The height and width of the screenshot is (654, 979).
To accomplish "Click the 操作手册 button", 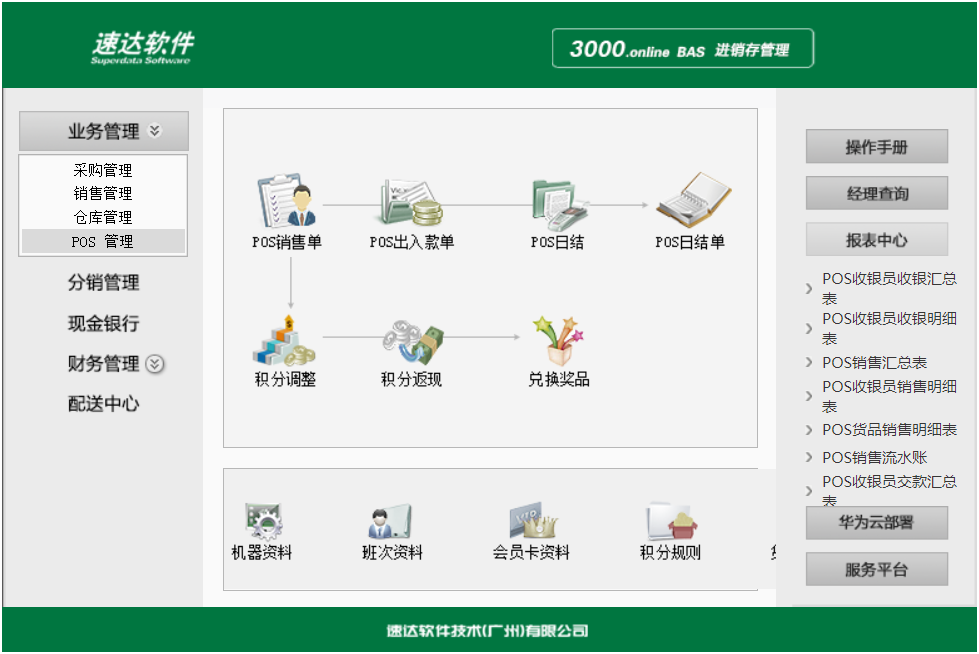I will pos(877,147).
